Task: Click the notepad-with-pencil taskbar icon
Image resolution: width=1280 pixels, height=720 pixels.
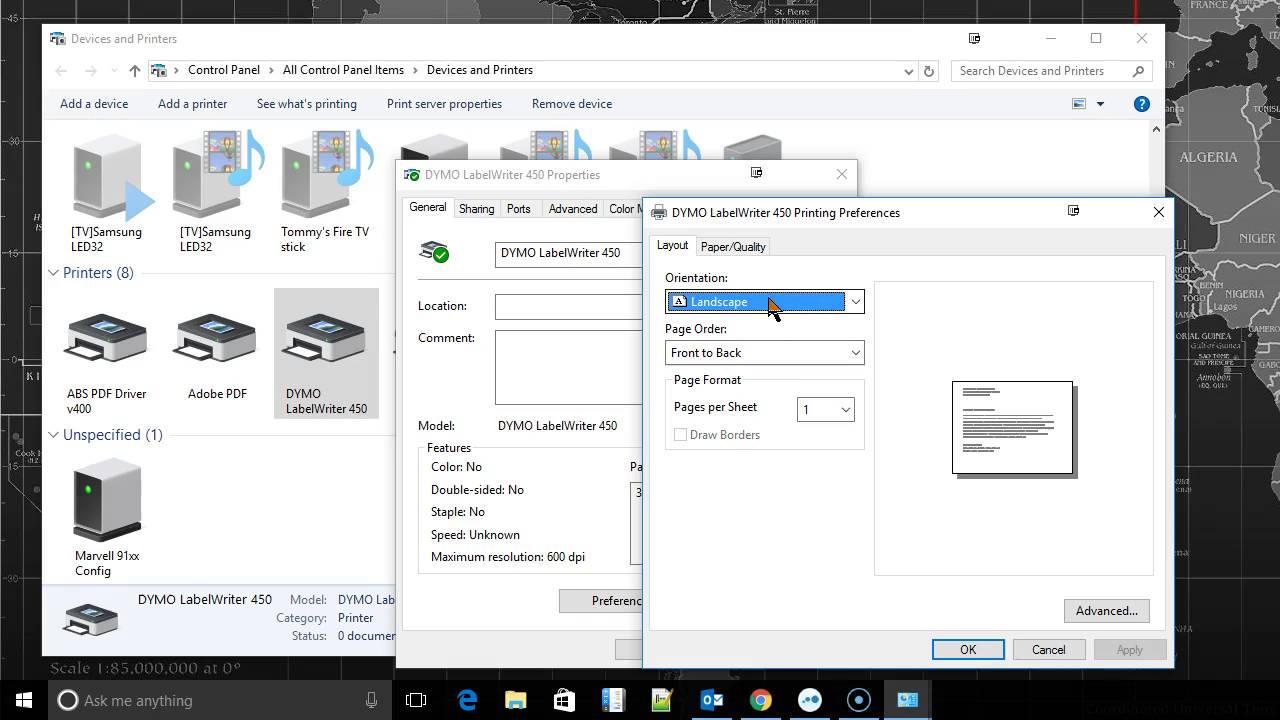Action: [662, 700]
